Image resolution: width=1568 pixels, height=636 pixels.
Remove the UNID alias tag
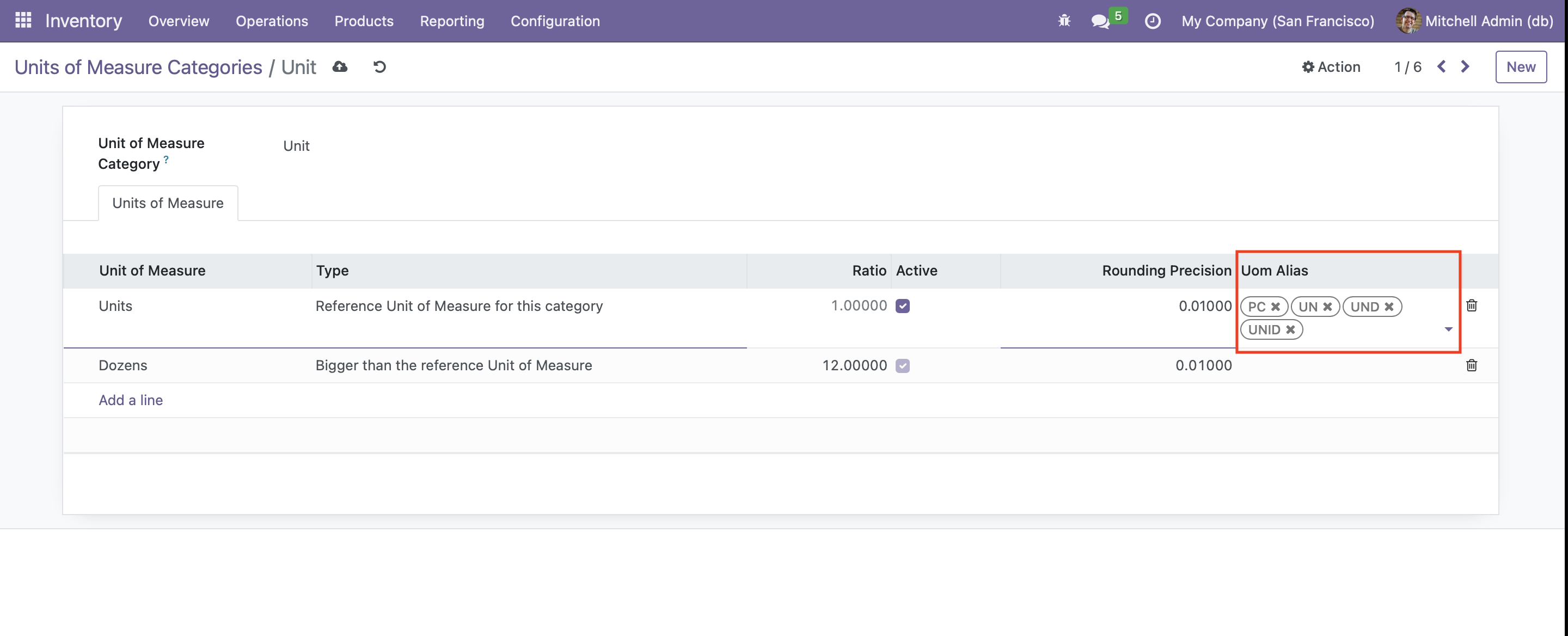tap(1290, 330)
